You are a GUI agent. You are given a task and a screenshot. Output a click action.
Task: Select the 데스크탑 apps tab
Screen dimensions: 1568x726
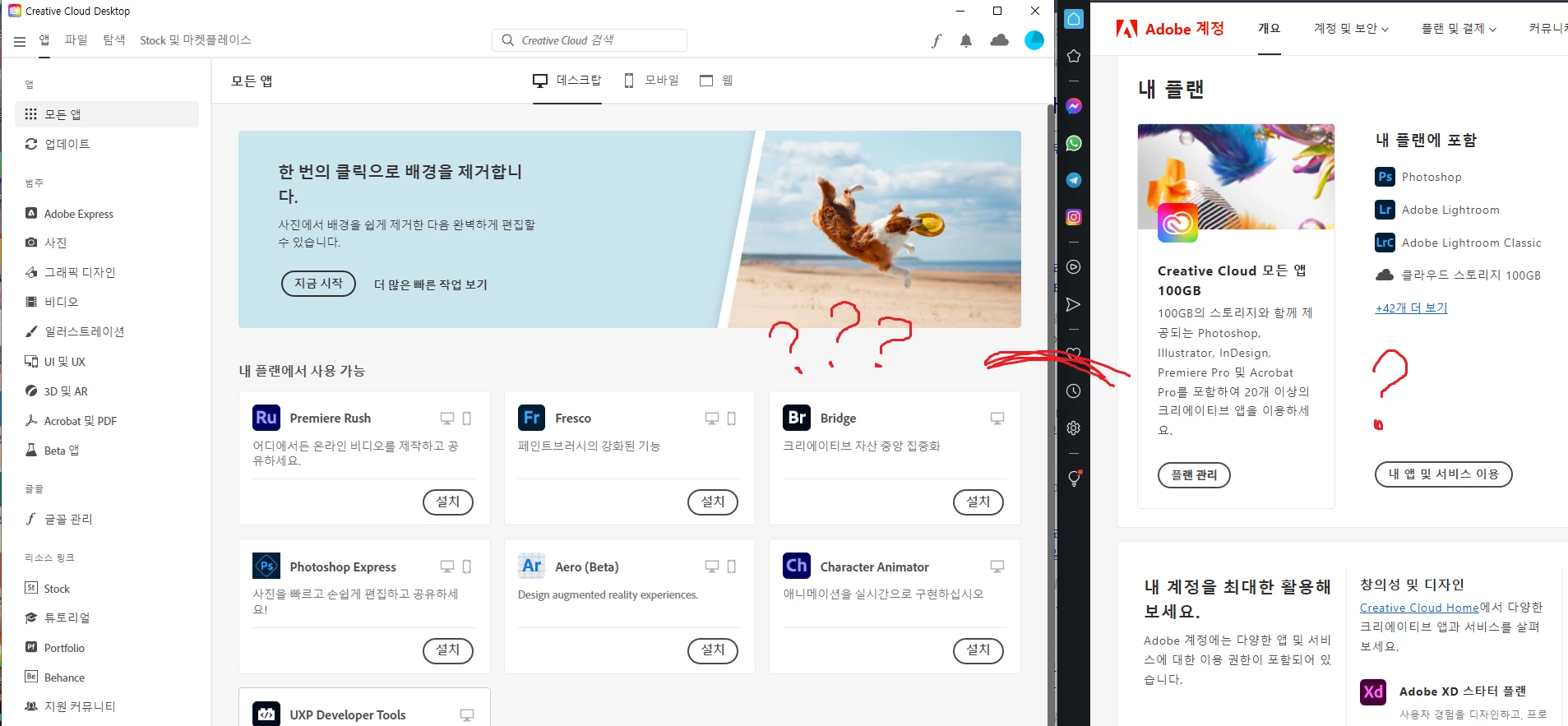tap(567, 81)
